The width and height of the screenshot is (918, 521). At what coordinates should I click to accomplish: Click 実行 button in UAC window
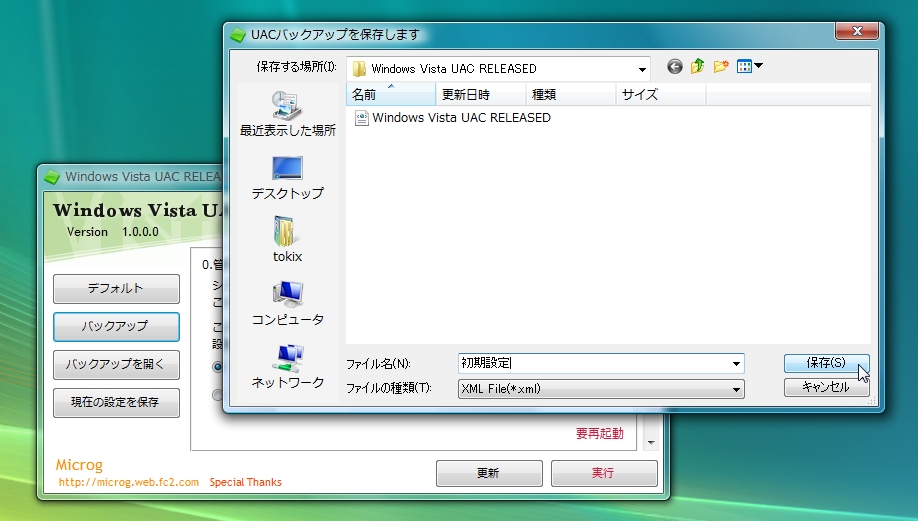click(x=604, y=473)
